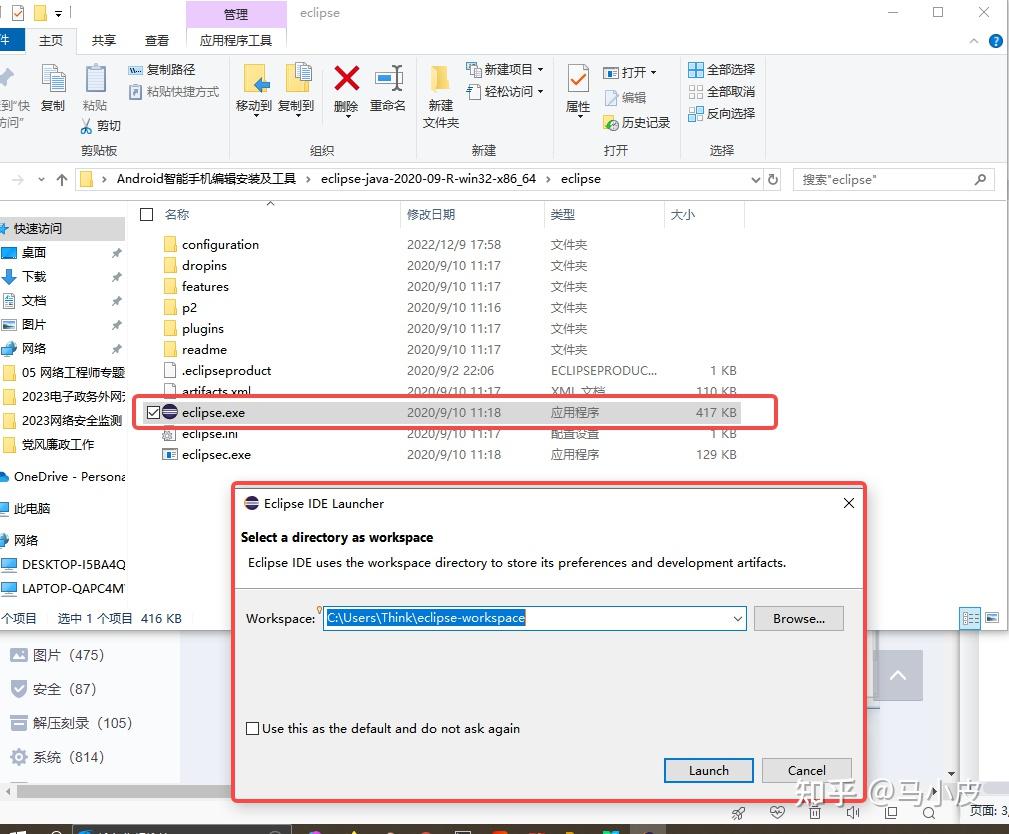Select the Cut scissors command
Viewport: 1009px width, 834px height.
101,125
